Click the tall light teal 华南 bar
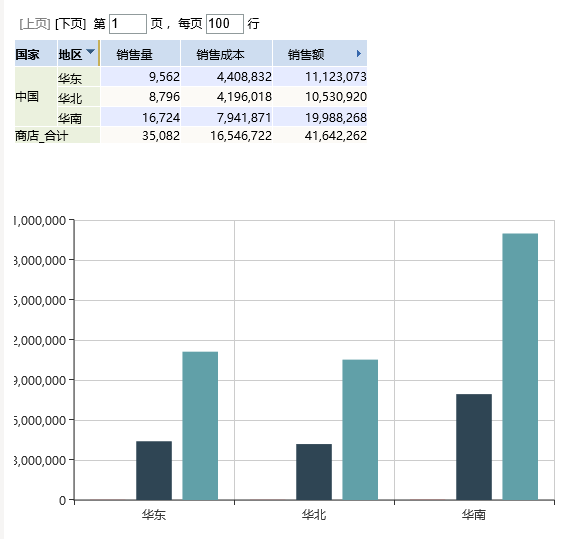The height and width of the screenshot is (539, 588). pos(520,366)
